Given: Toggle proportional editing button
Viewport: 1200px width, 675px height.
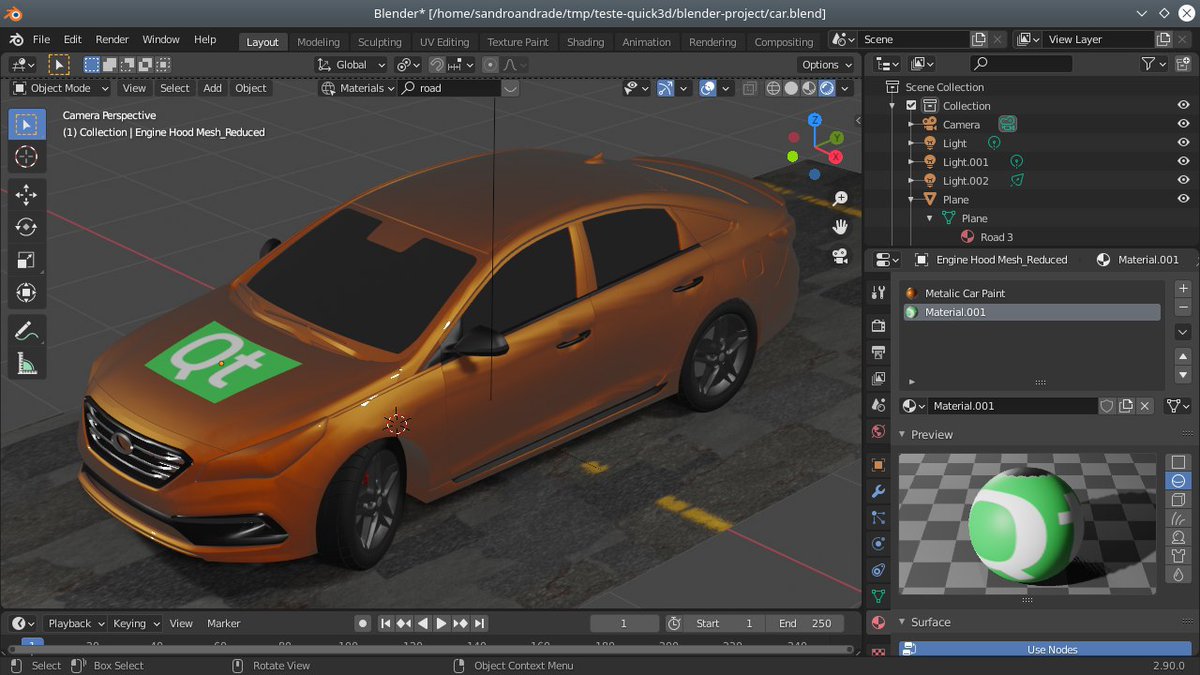Looking at the screenshot, I should (x=490, y=64).
